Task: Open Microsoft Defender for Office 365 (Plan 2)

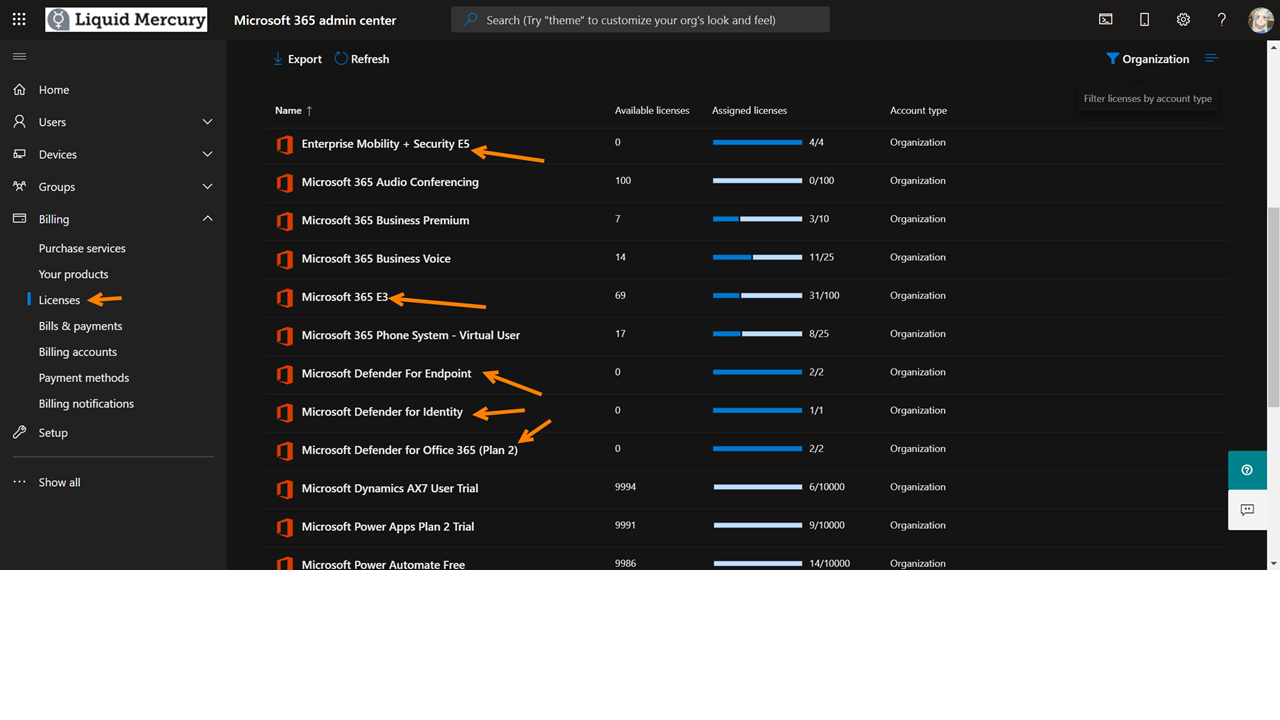Action: (x=410, y=450)
